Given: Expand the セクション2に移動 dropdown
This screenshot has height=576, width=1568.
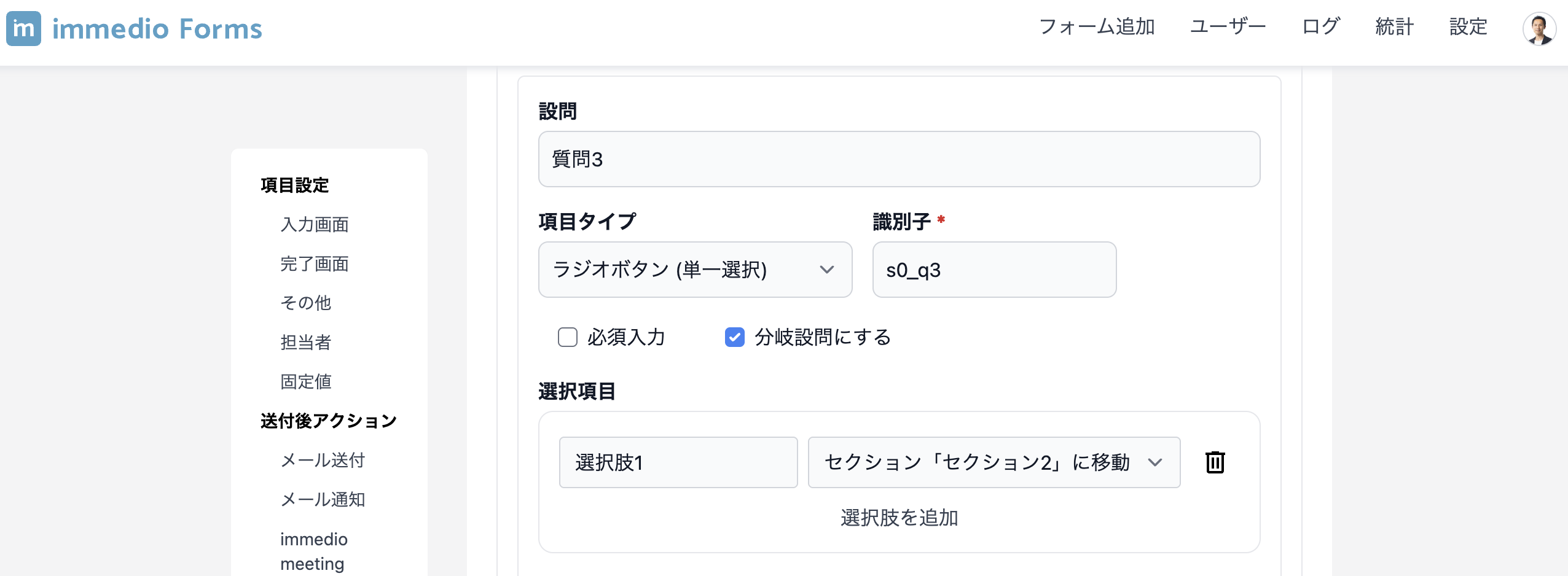Looking at the screenshot, I should [994, 462].
